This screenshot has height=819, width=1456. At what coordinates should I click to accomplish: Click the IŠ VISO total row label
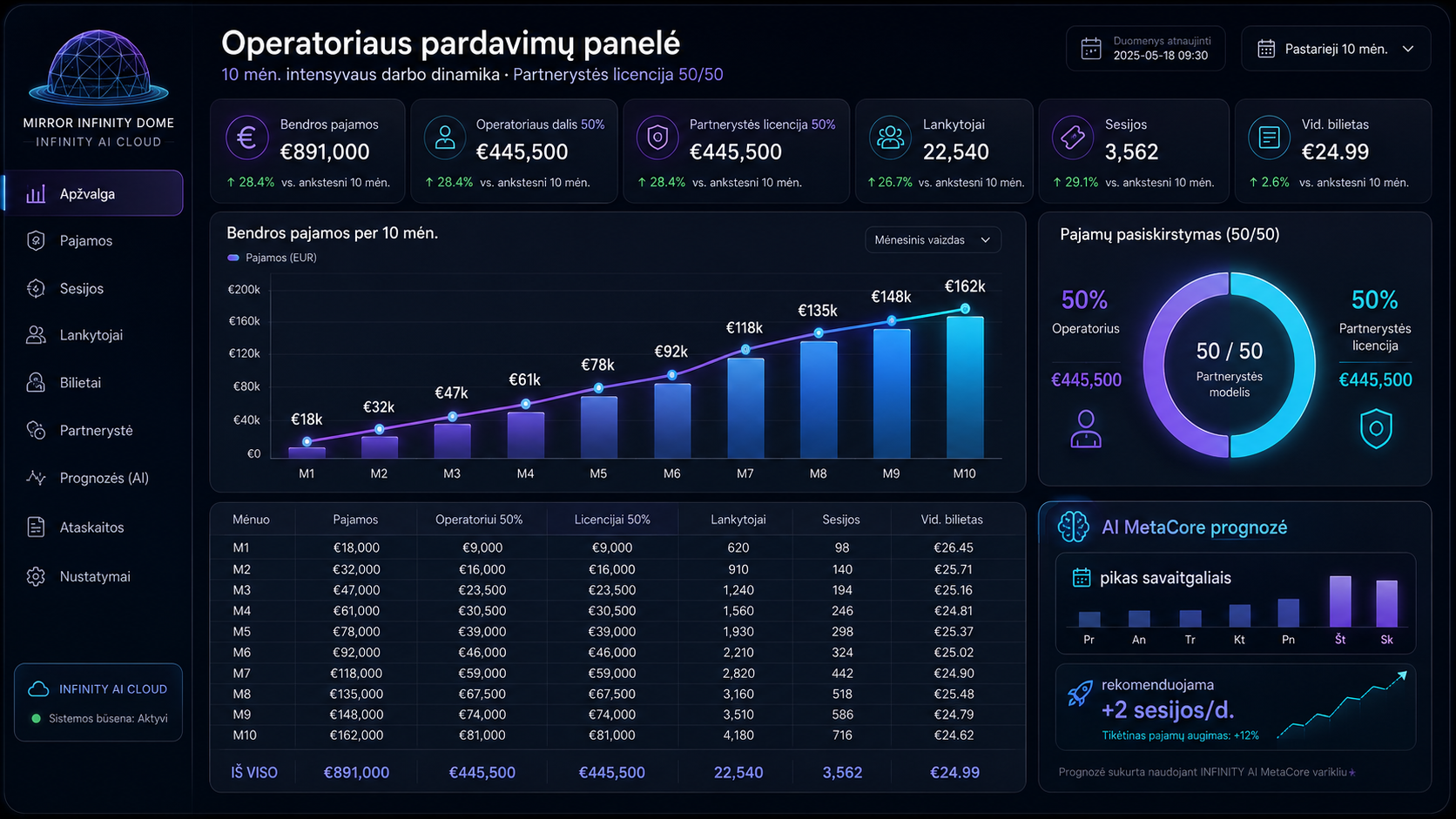click(x=254, y=772)
